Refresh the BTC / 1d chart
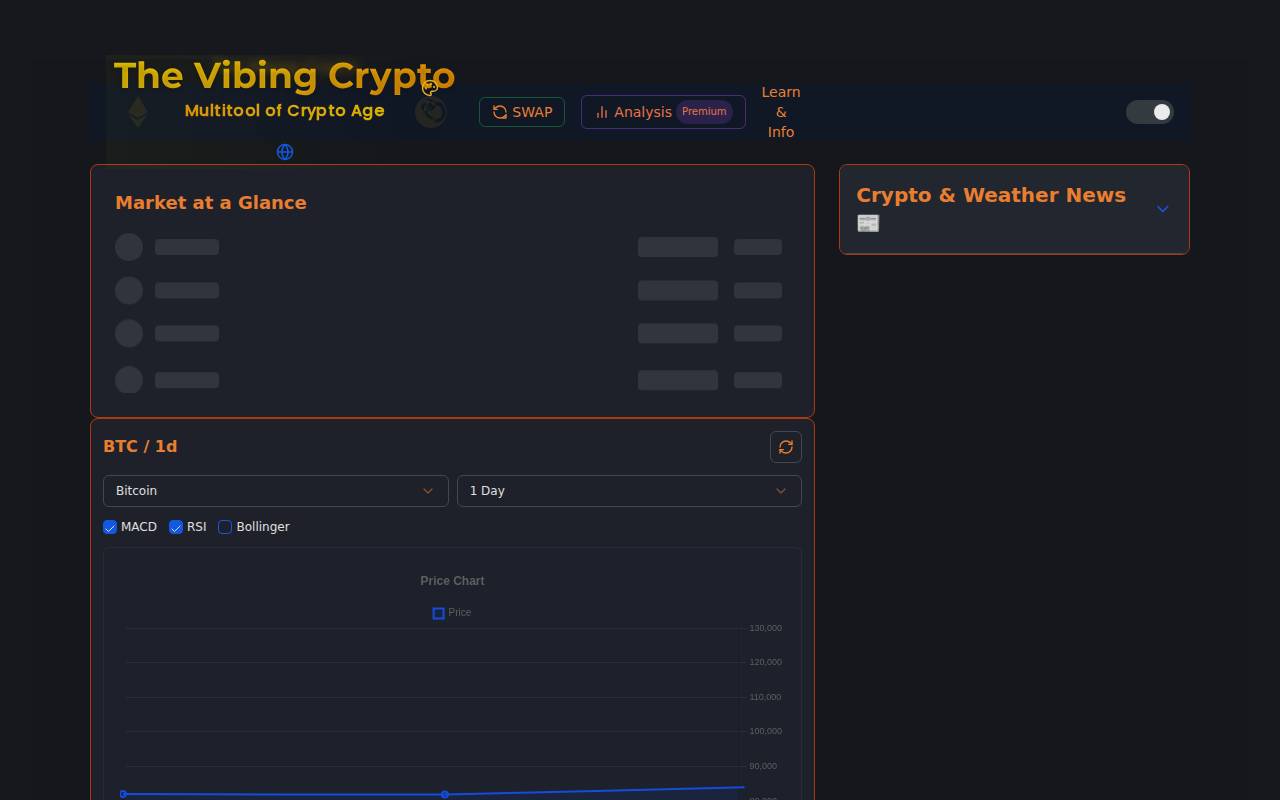This screenshot has width=1280, height=800. pos(786,447)
